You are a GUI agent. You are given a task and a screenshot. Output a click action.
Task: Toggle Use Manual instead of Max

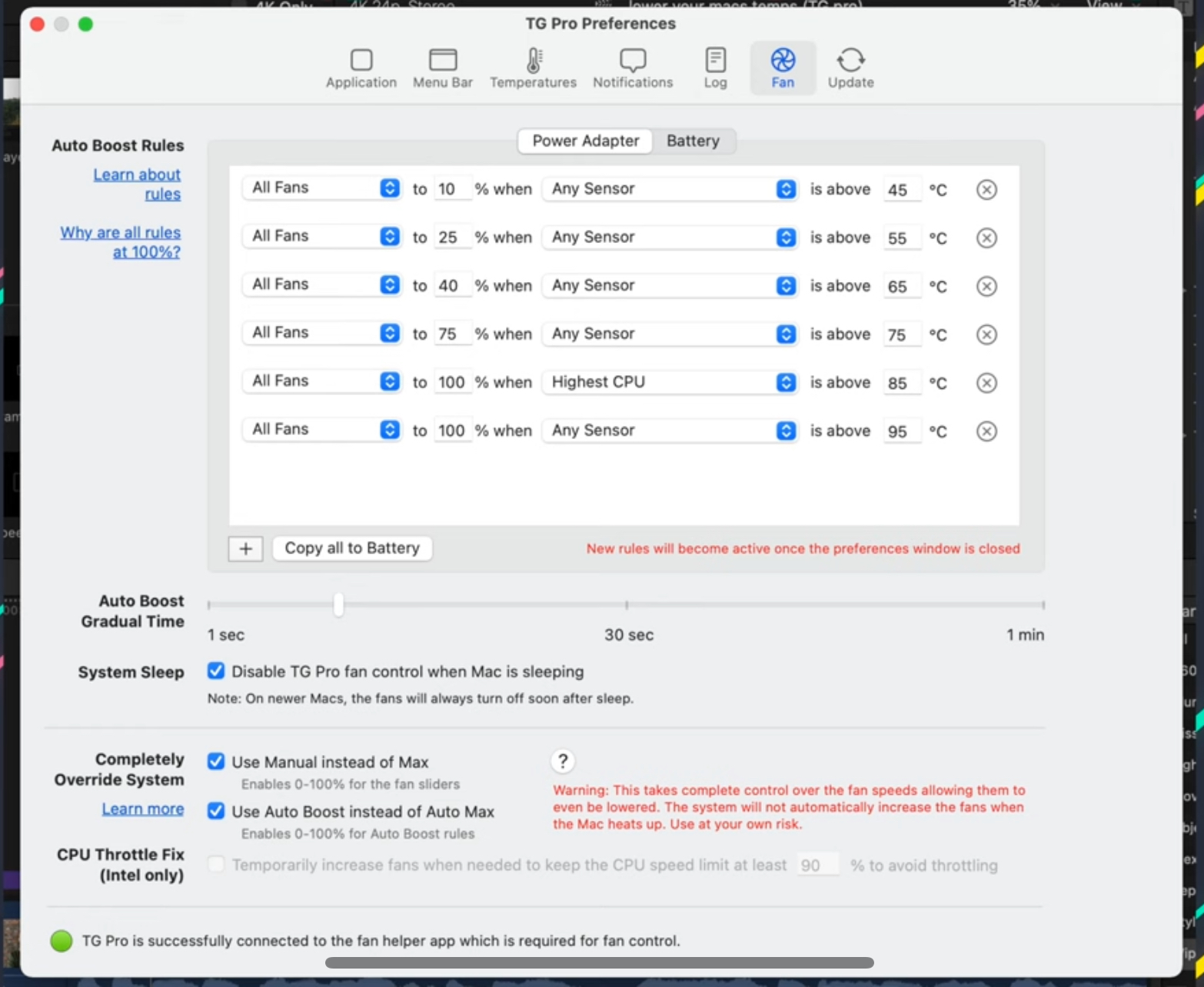point(216,761)
